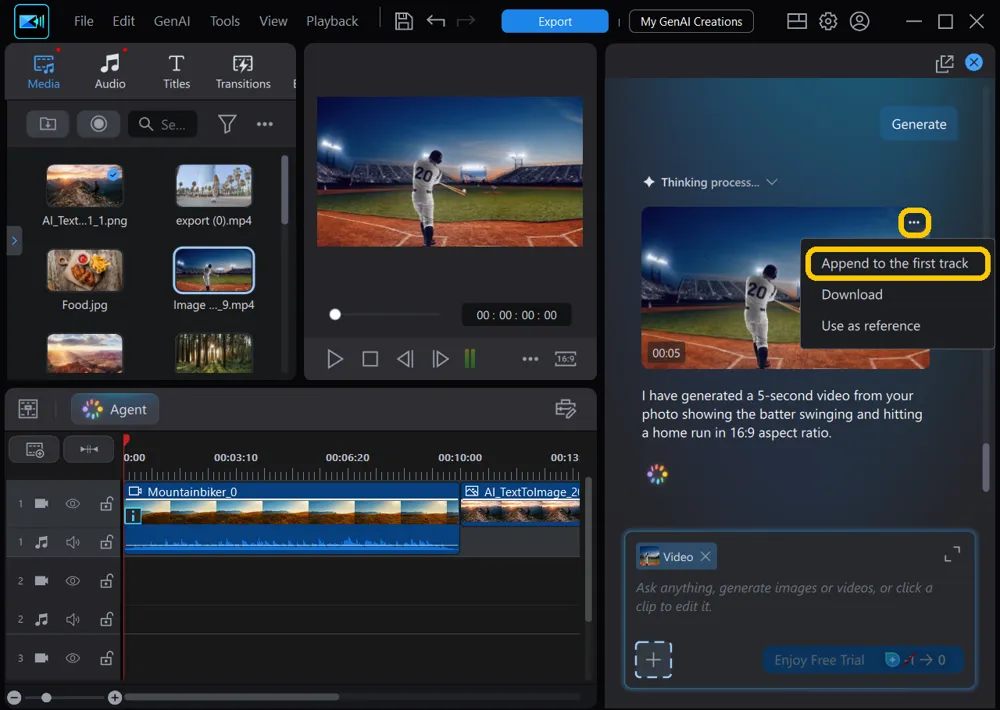Remove Video tag with its X

point(705,556)
